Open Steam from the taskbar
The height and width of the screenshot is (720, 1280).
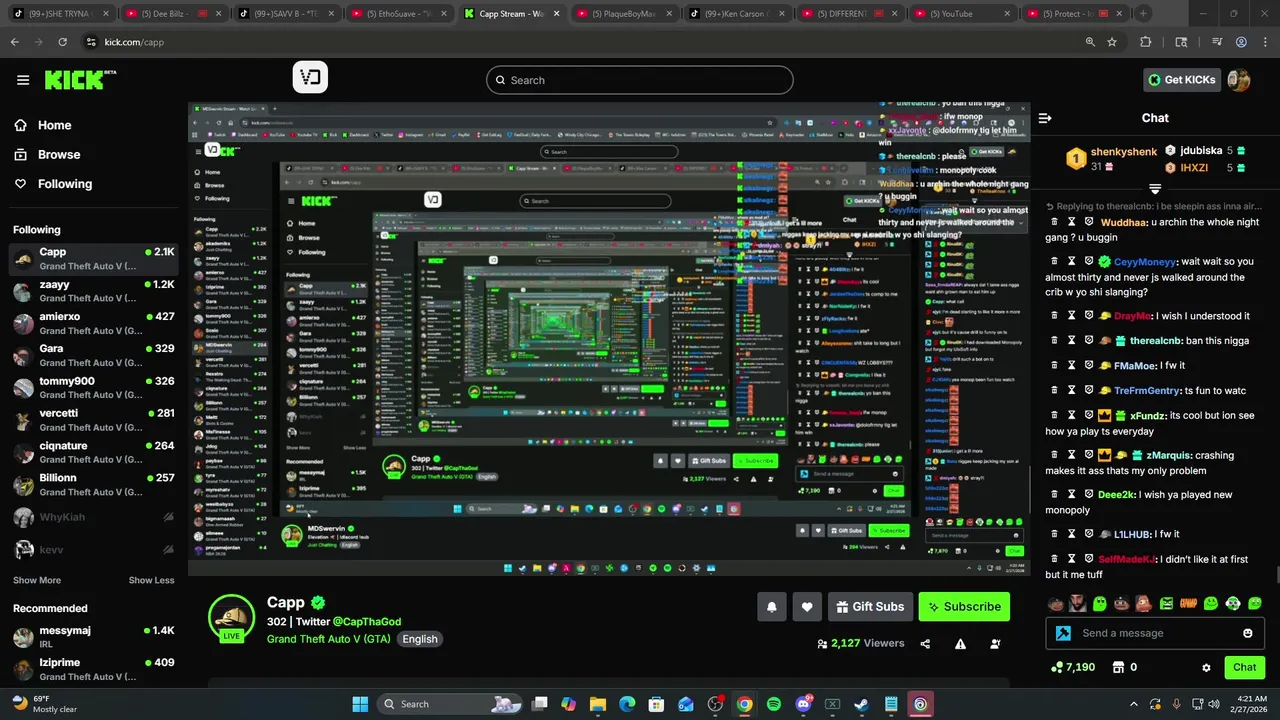(x=861, y=704)
